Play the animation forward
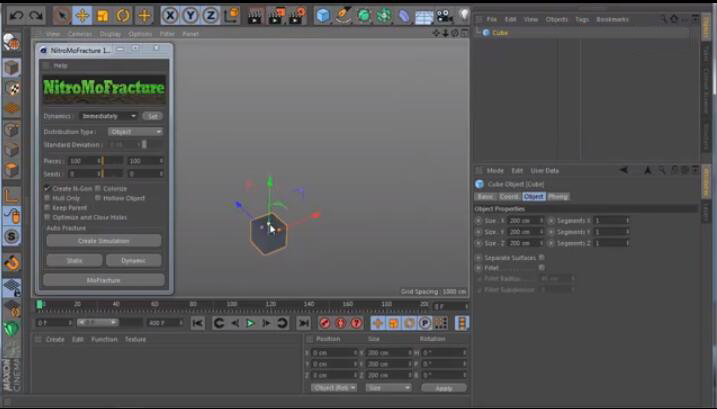 250,323
